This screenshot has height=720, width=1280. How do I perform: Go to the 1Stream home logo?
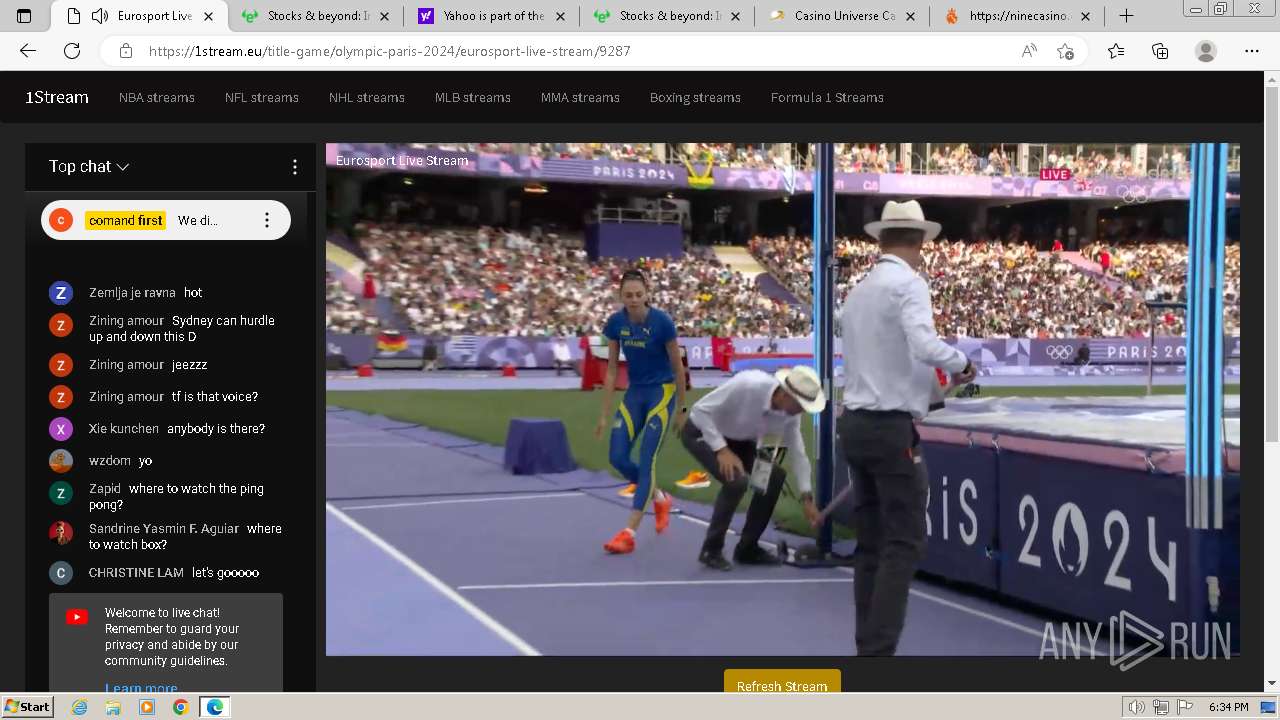[57, 97]
